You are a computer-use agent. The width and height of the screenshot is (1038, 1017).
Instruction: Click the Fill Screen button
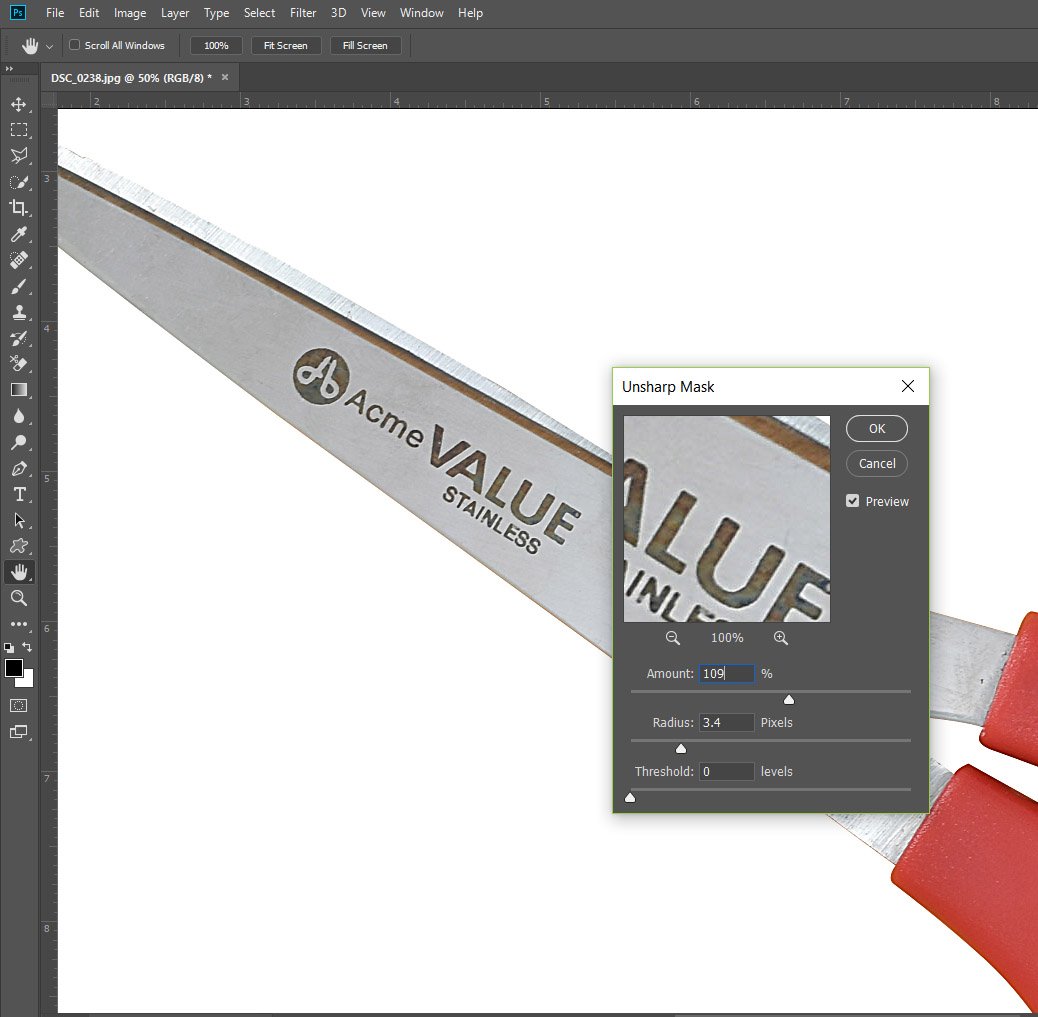click(365, 46)
